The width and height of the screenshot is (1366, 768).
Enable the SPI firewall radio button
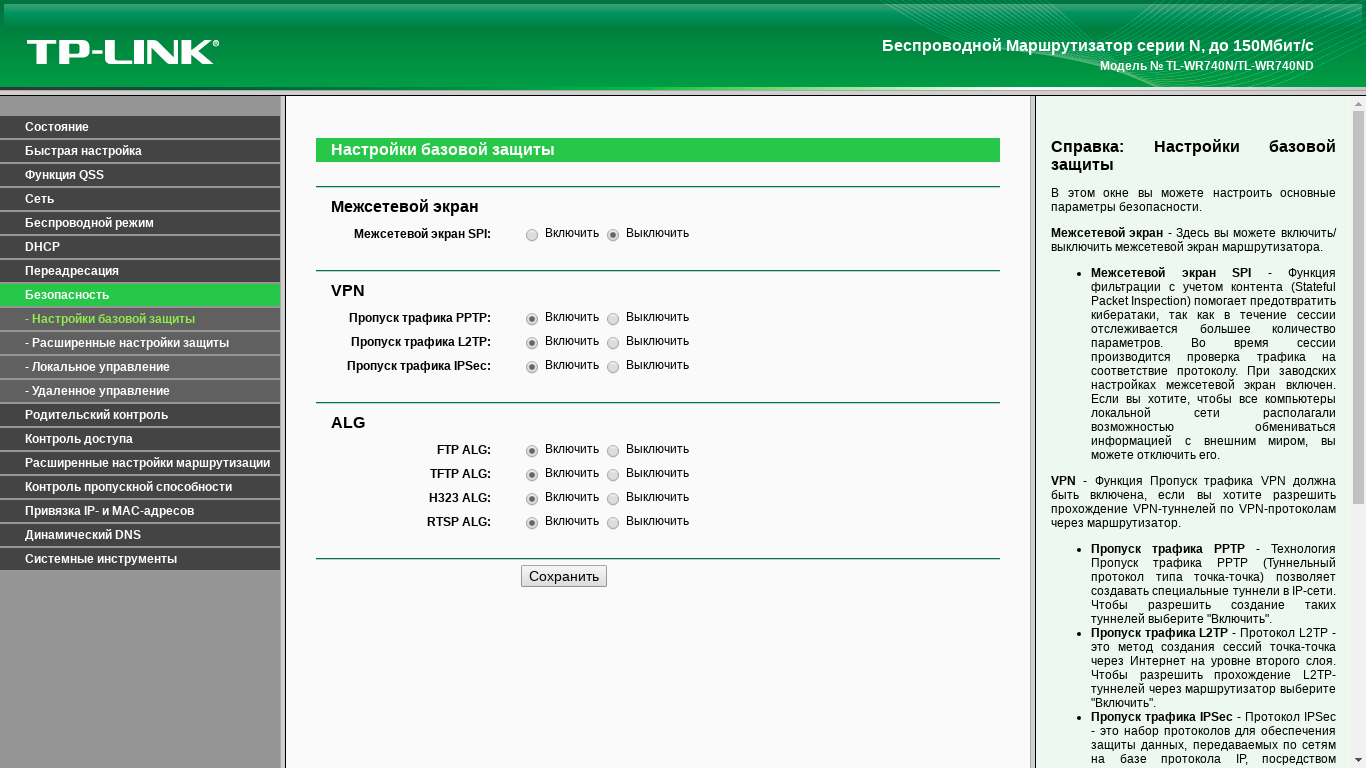(532, 235)
